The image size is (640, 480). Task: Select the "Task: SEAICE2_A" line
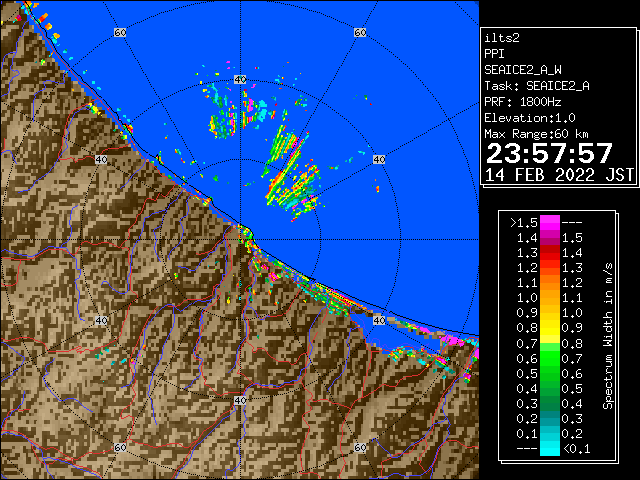(x=537, y=86)
